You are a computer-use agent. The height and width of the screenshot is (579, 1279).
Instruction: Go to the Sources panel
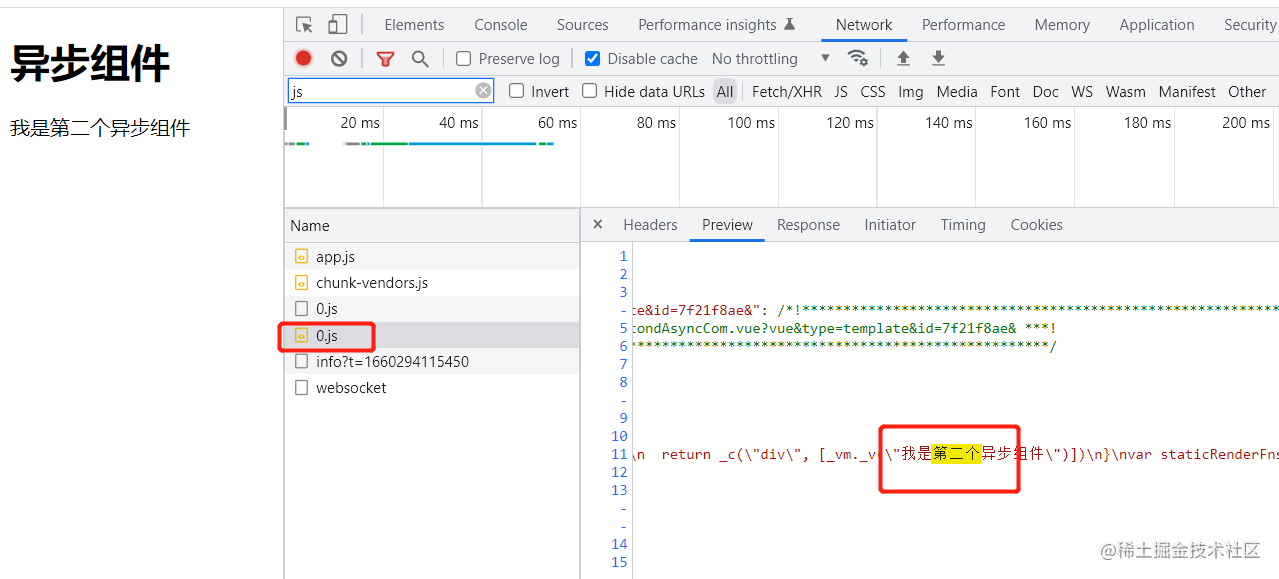(x=583, y=25)
